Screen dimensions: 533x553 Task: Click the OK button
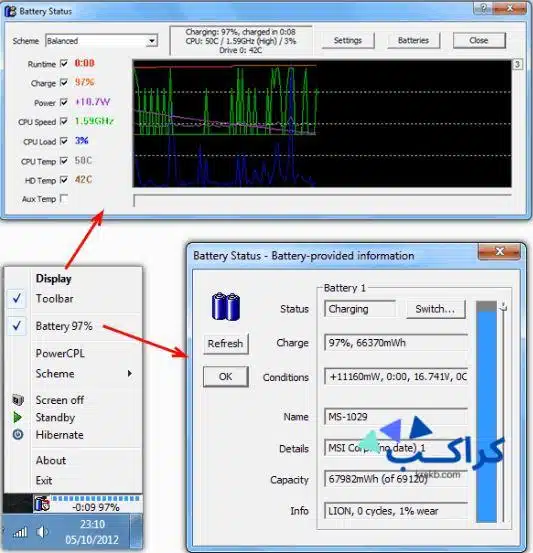click(226, 377)
